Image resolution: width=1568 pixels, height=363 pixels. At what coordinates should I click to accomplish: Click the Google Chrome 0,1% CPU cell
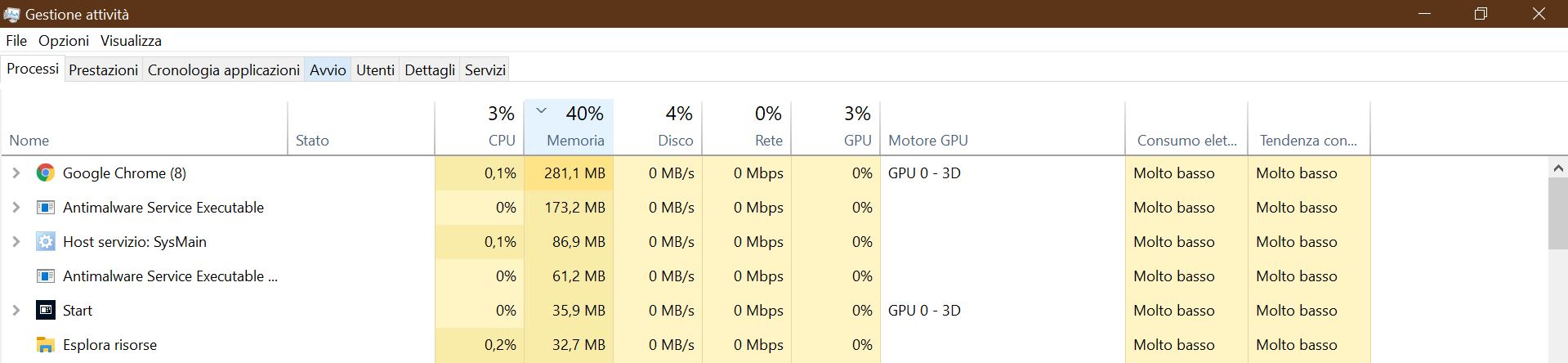[479, 173]
